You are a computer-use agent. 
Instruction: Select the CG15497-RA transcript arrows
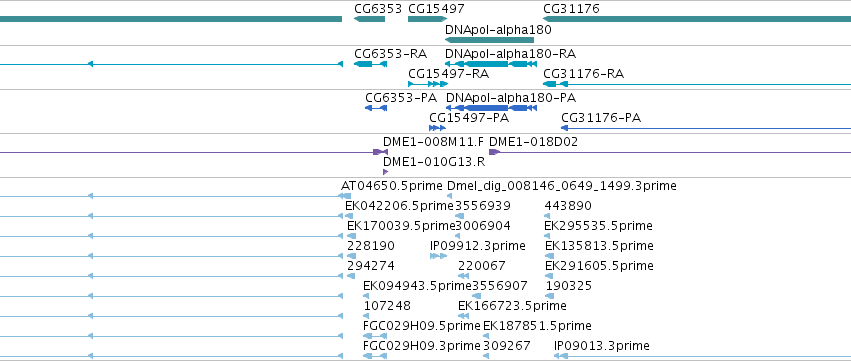click(428, 84)
